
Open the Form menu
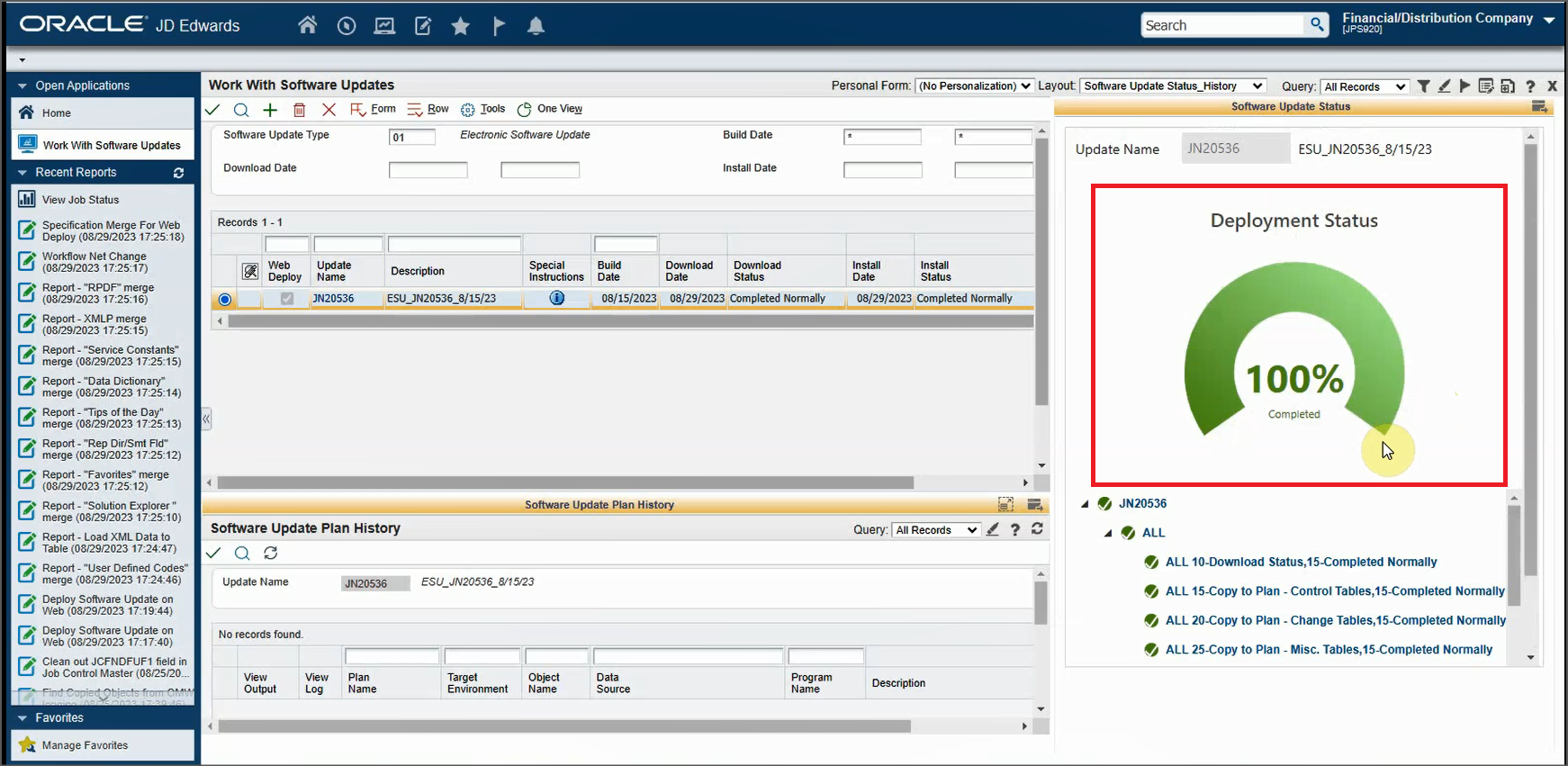point(373,109)
